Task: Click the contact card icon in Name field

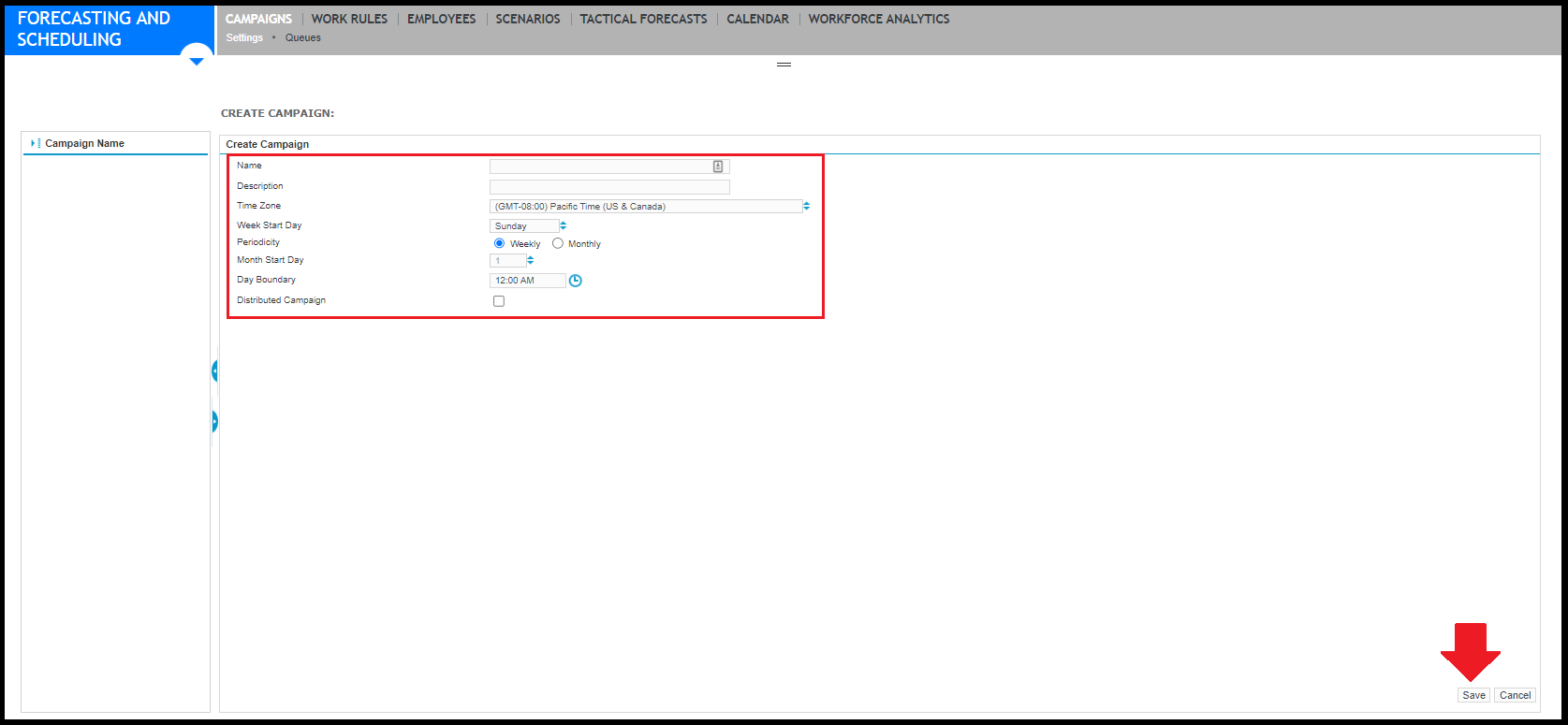Action: pos(718,167)
